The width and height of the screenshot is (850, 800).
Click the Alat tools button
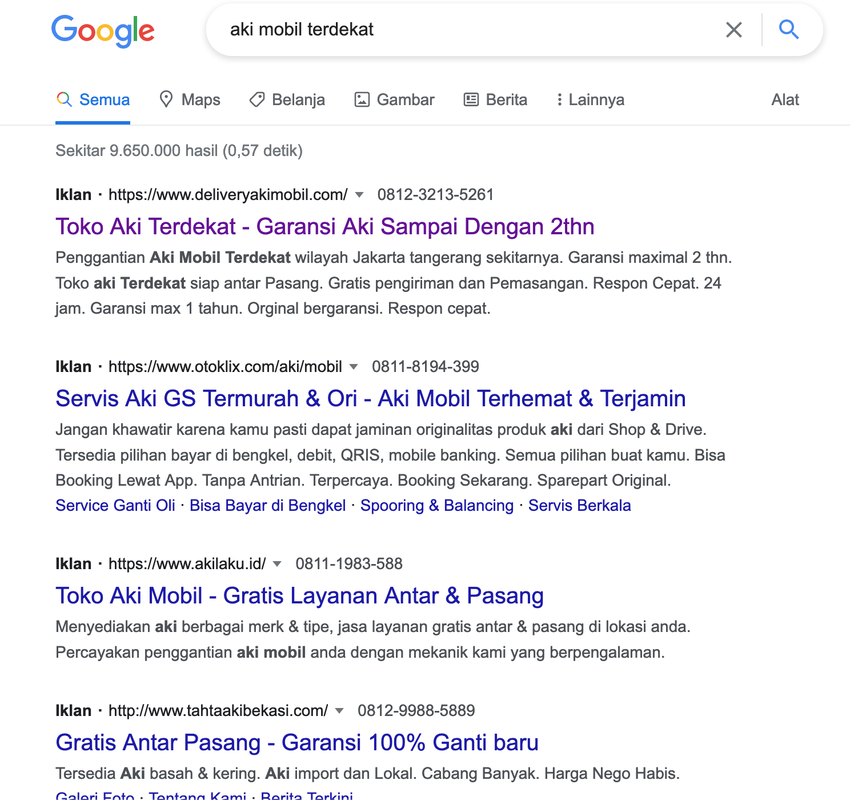785,100
